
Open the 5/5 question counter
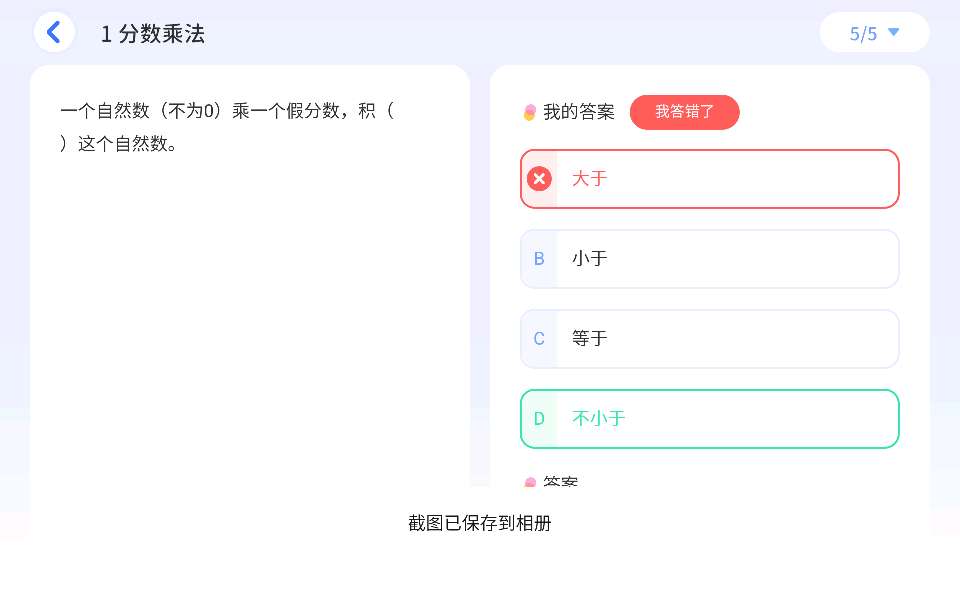[x=864, y=33]
